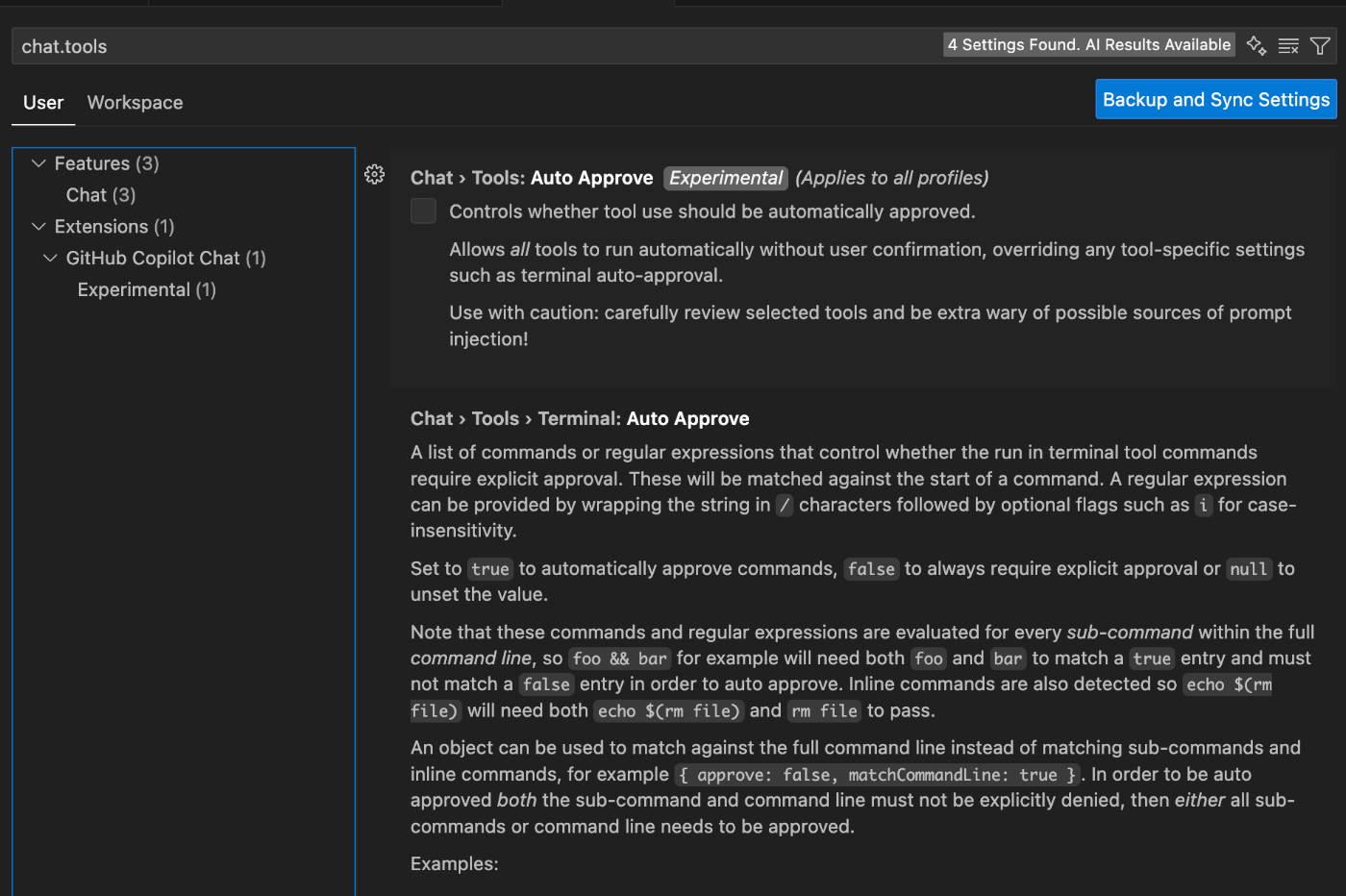Select Chat (3) in settings tree
1346x896 pixels.
pos(101,195)
